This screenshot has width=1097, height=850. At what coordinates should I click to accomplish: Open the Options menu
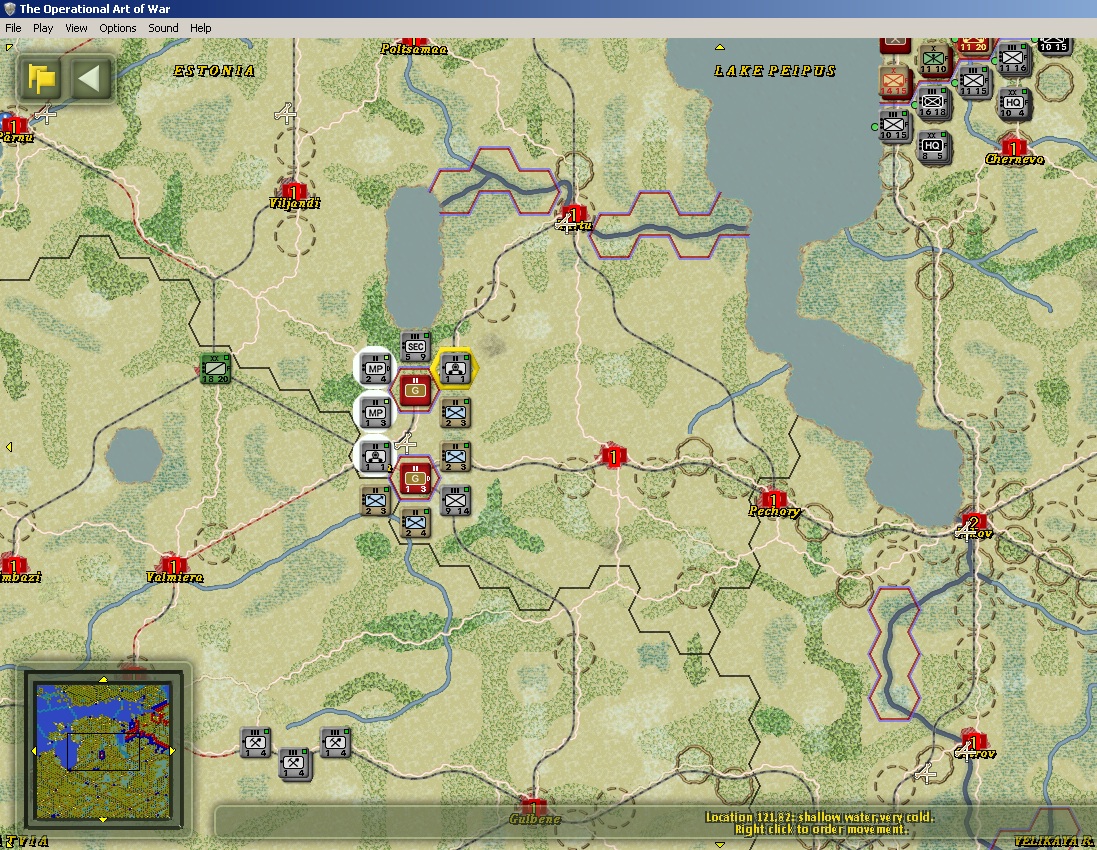(x=118, y=28)
